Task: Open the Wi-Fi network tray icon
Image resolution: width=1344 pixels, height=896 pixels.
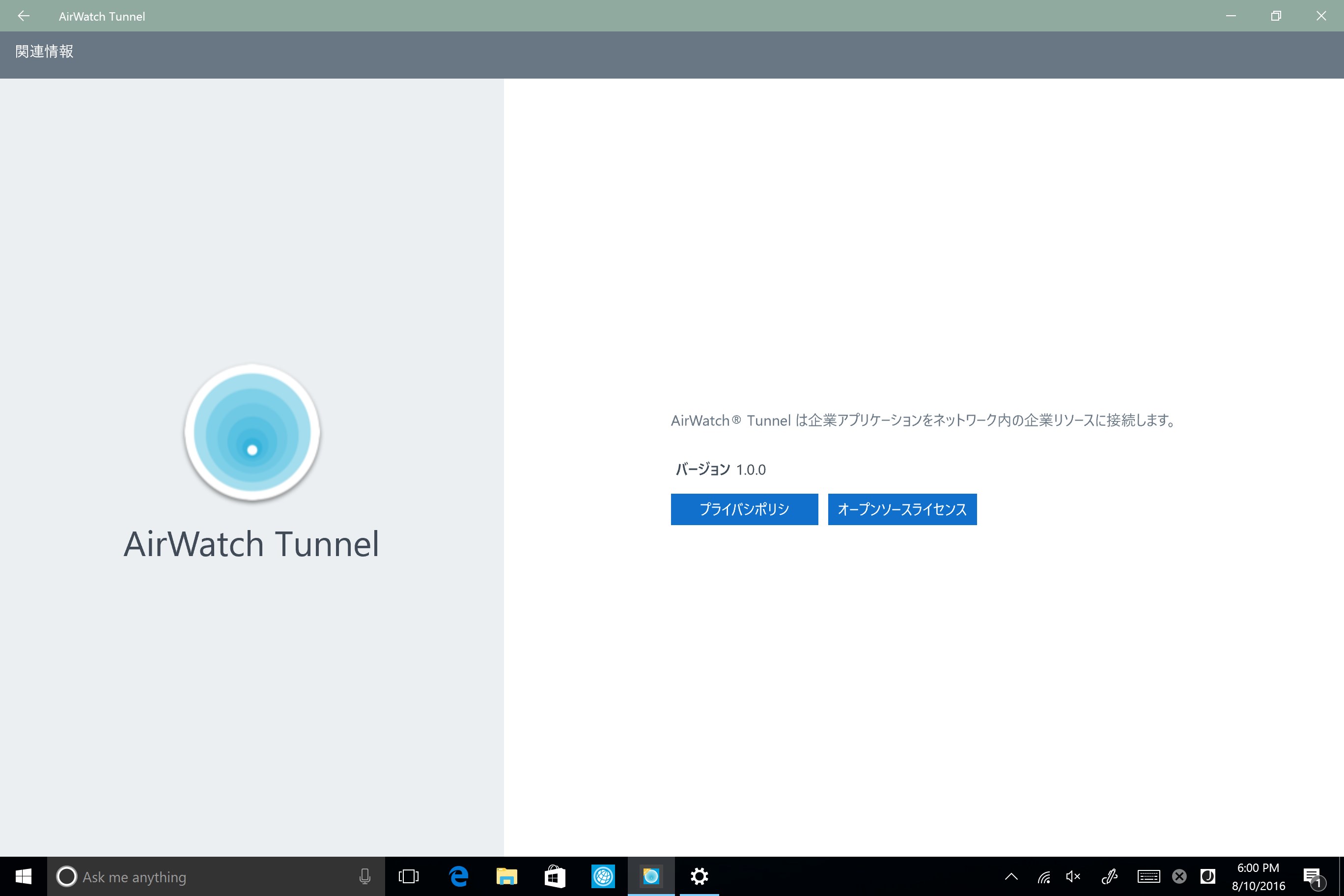Action: (x=1043, y=876)
